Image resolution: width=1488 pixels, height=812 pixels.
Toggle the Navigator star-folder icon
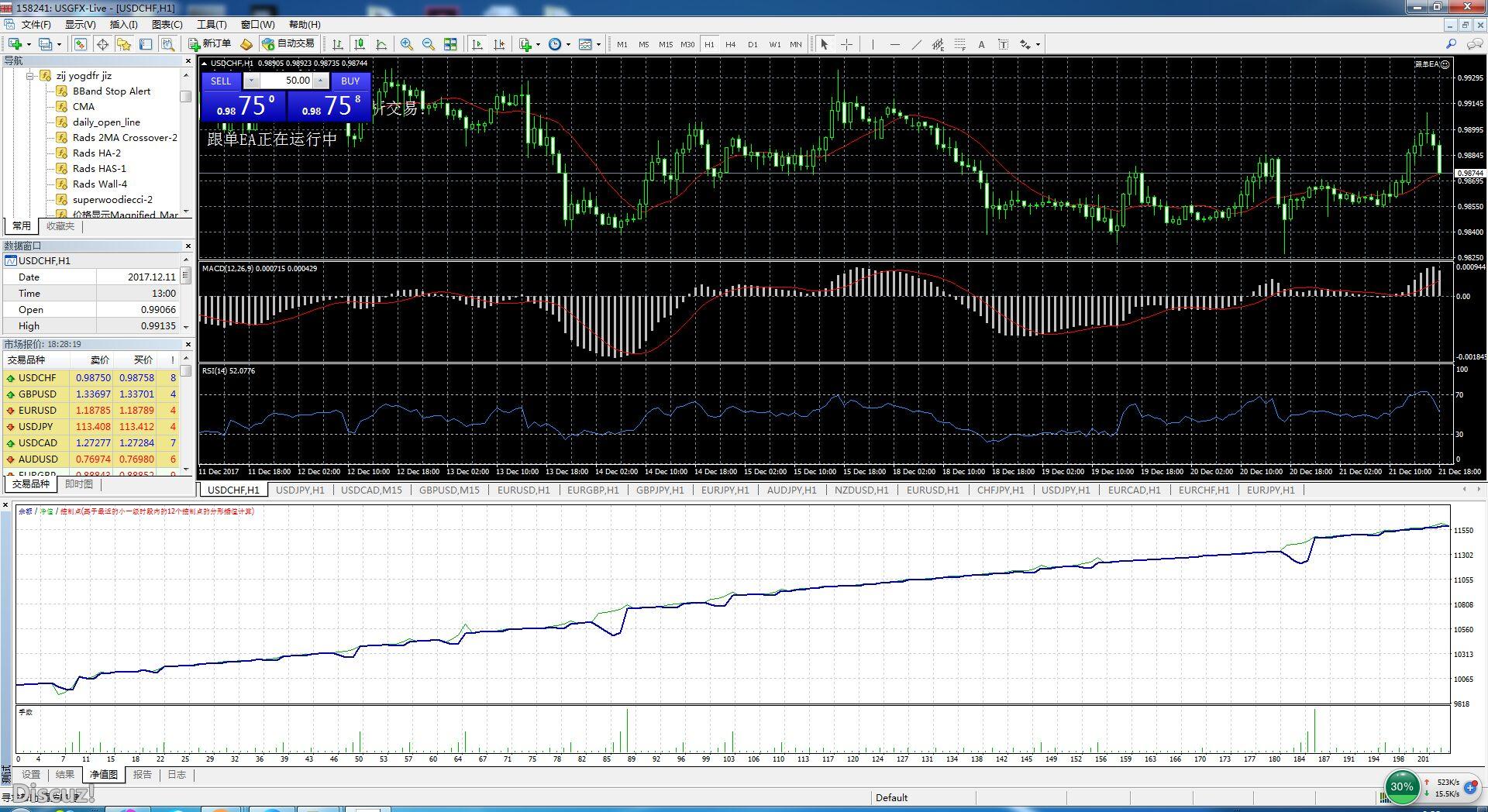point(123,44)
